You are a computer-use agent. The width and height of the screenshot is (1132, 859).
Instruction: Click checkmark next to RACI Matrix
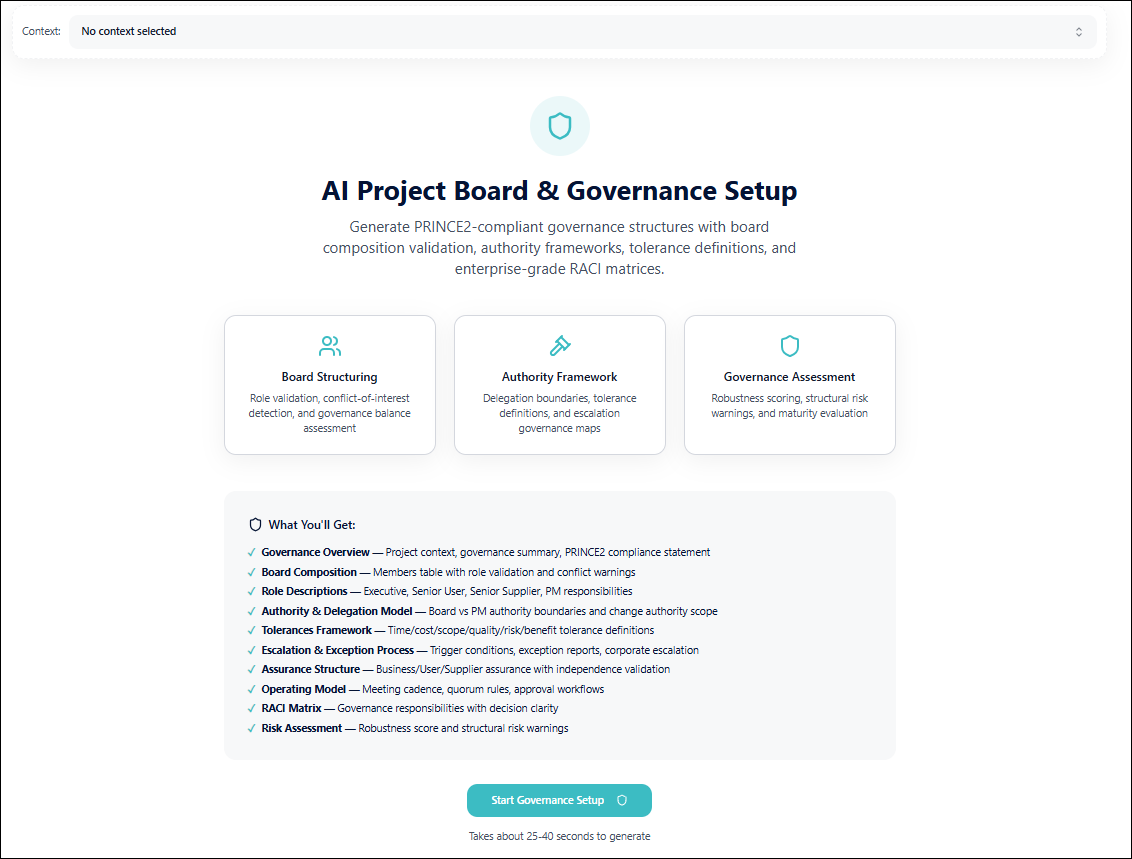(251, 708)
